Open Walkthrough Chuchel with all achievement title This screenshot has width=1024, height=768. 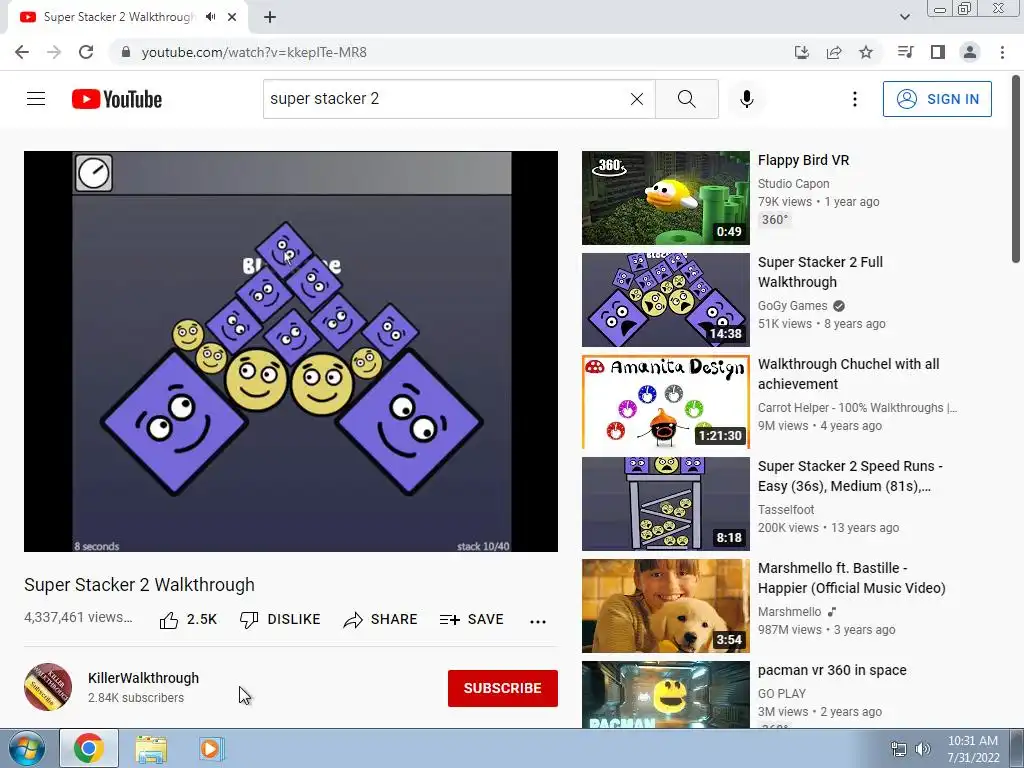click(848, 374)
